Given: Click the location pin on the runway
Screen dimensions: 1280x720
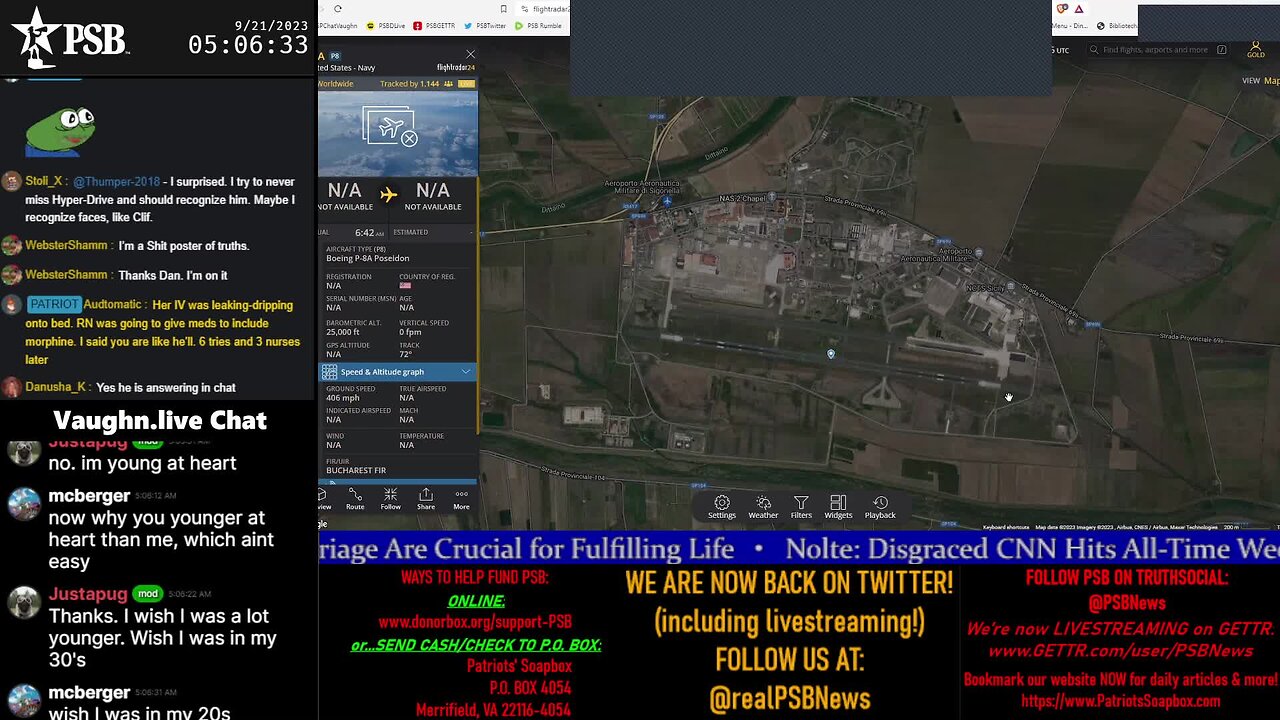Looking at the screenshot, I should click(831, 354).
